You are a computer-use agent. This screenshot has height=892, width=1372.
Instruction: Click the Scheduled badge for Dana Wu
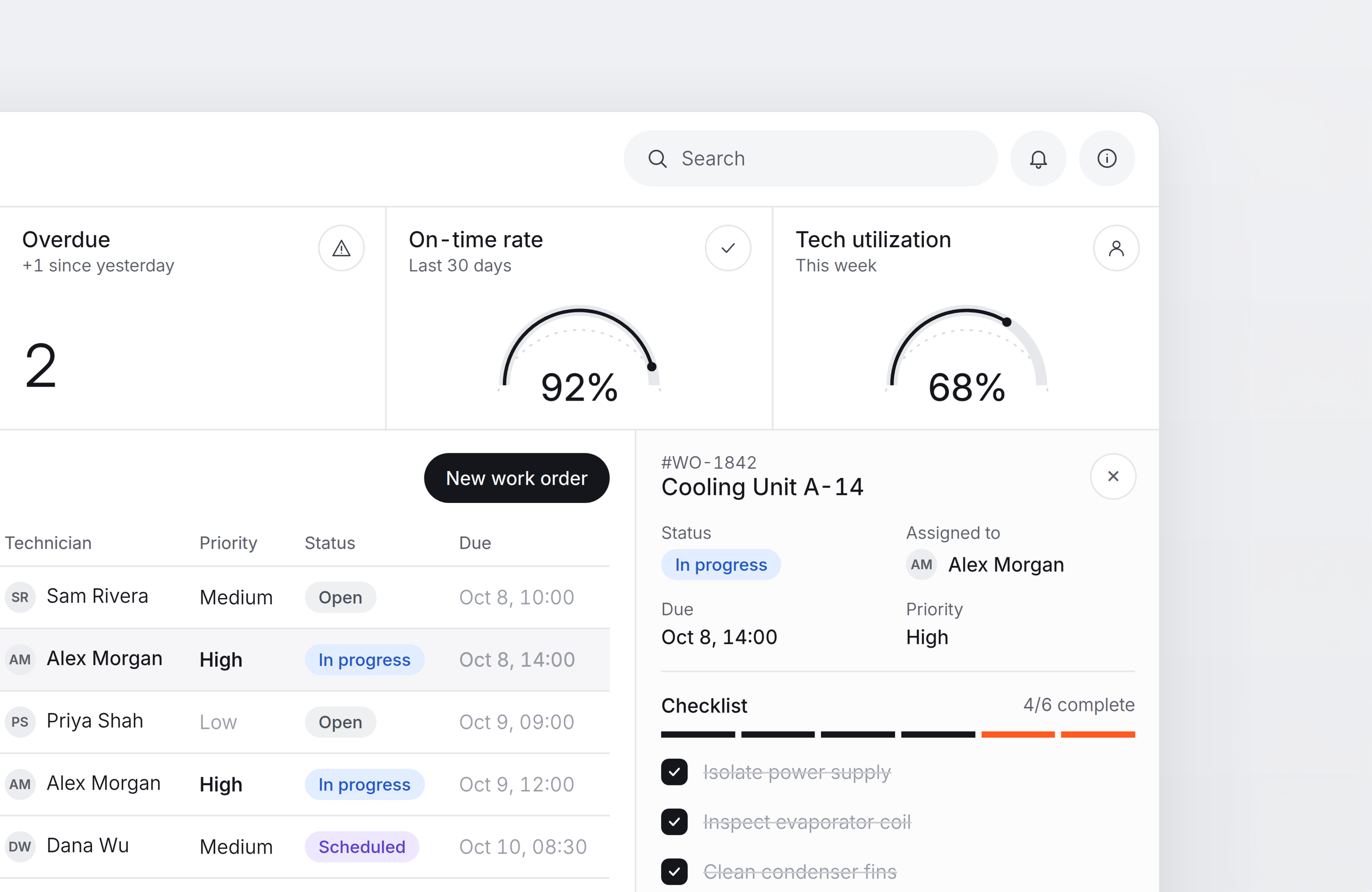click(362, 846)
